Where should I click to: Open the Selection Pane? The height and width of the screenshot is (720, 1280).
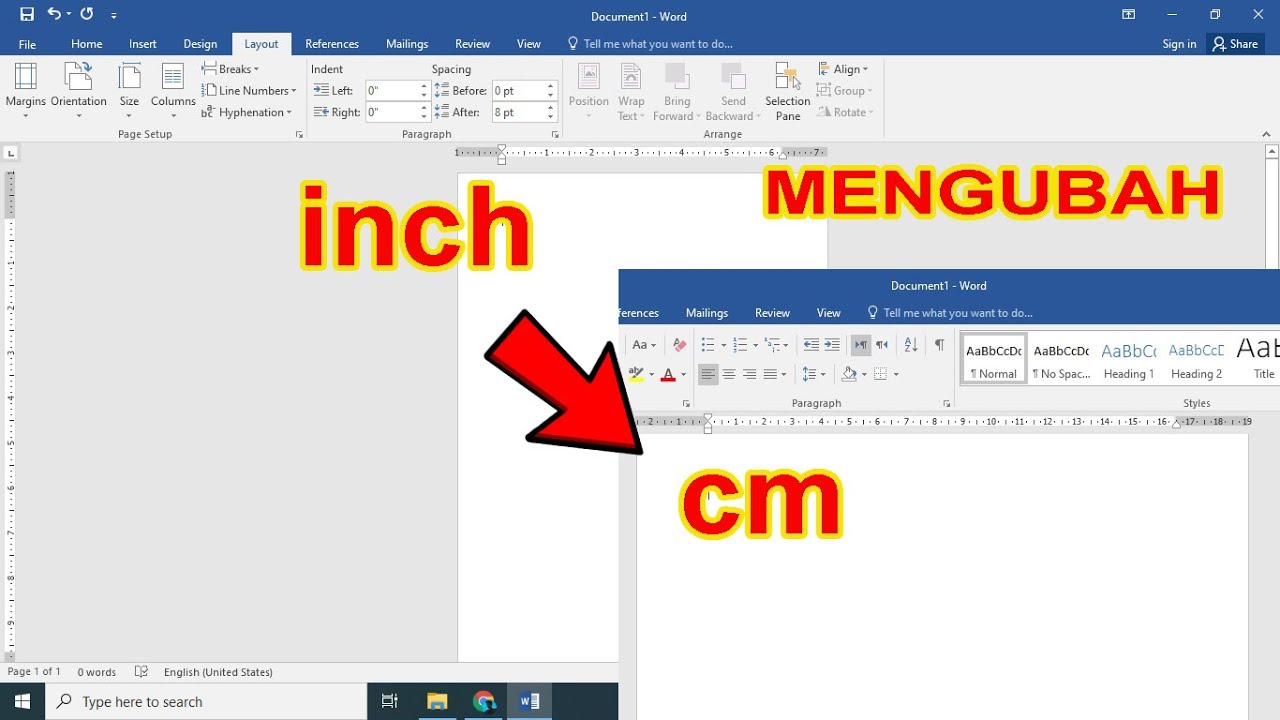pos(788,91)
